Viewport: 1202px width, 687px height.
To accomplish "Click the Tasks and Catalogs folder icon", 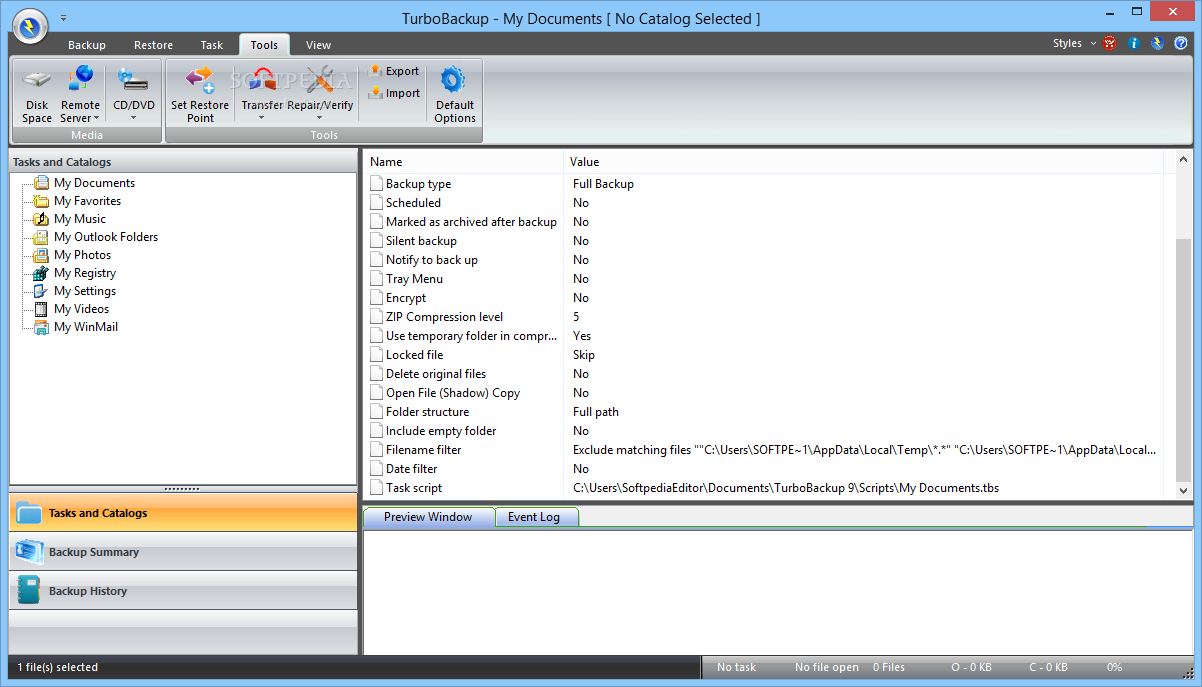I will [29, 513].
